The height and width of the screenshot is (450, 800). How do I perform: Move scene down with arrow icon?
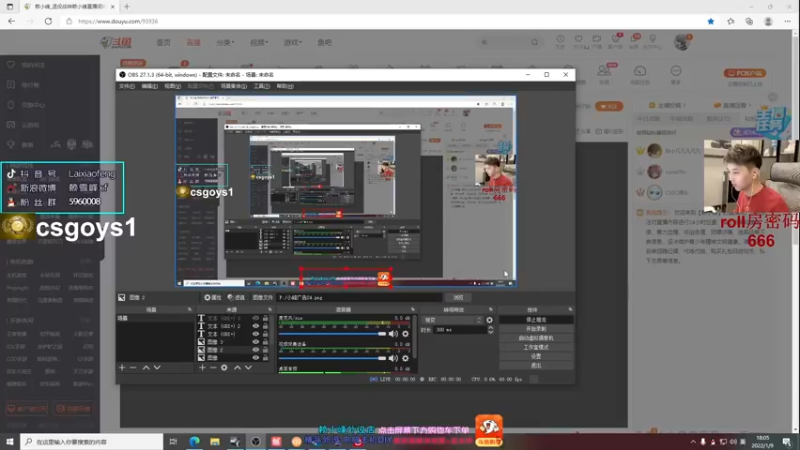(x=157, y=367)
